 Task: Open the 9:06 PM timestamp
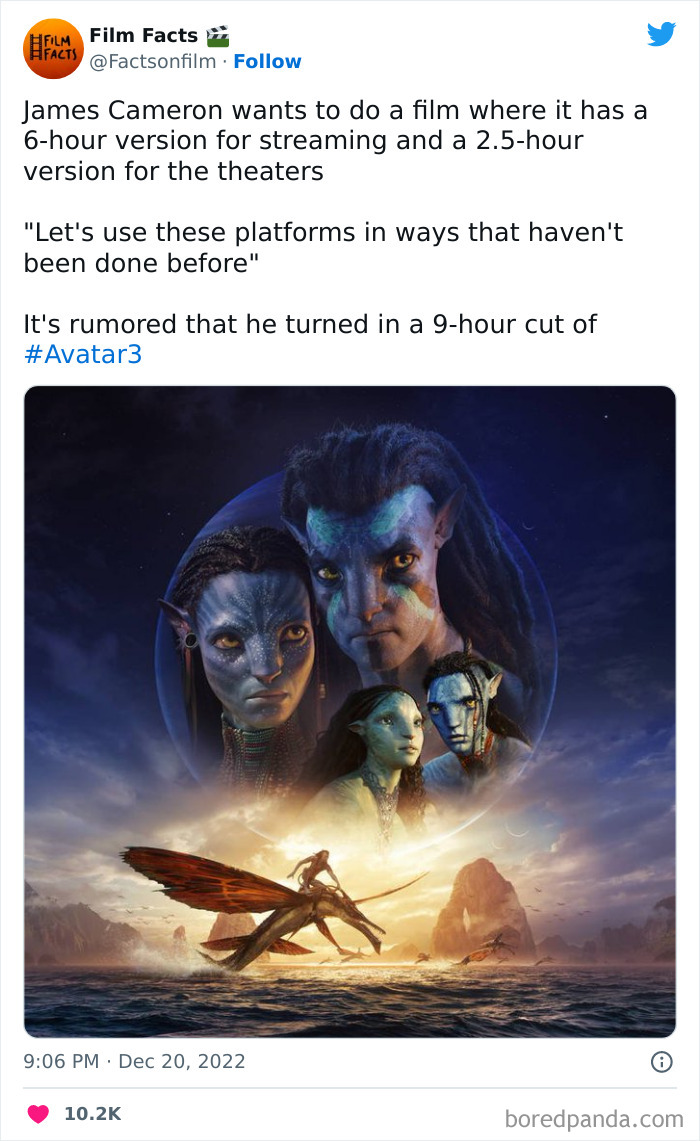tap(61, 1061)
